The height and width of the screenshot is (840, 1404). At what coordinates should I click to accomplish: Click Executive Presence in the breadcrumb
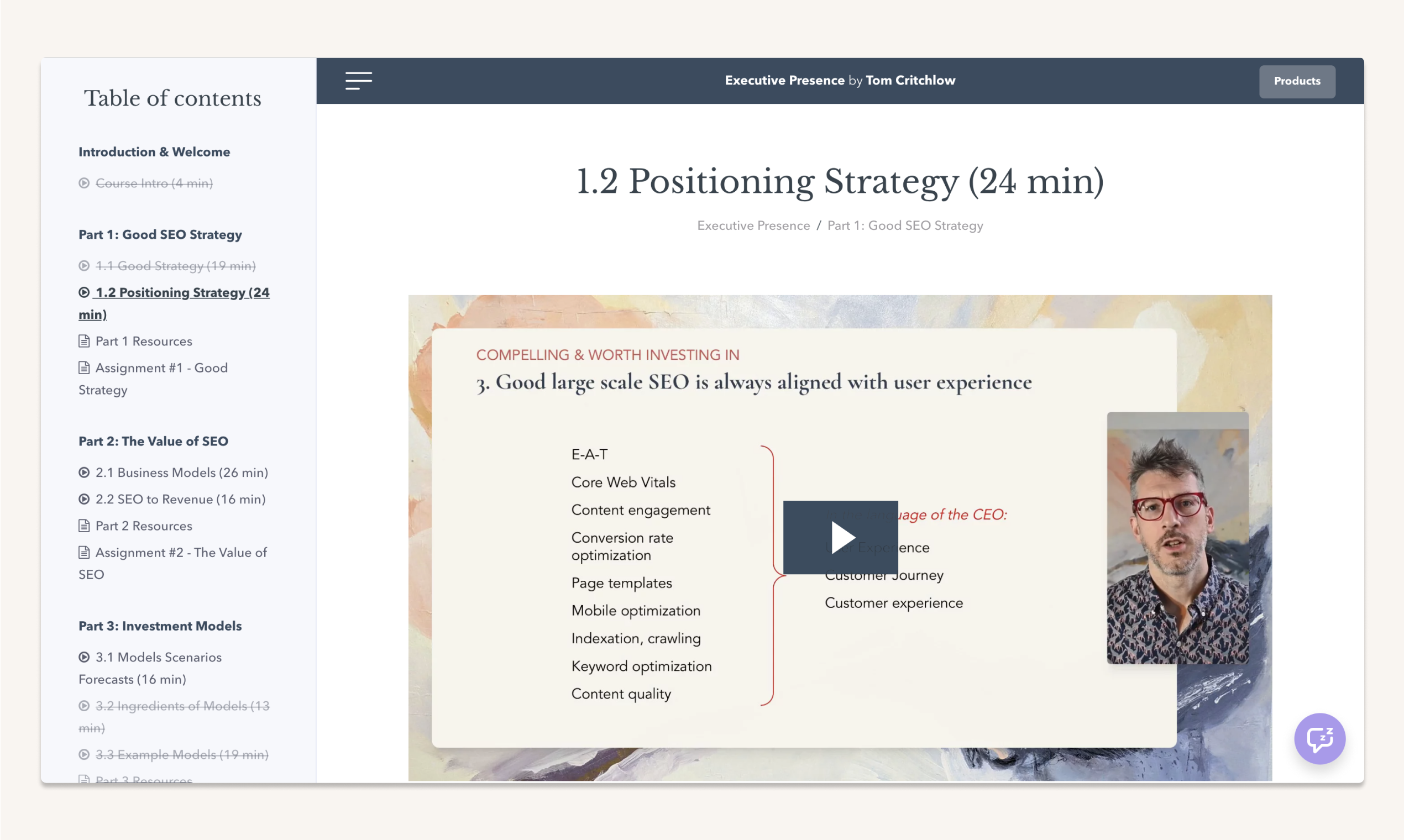(753, 225)
